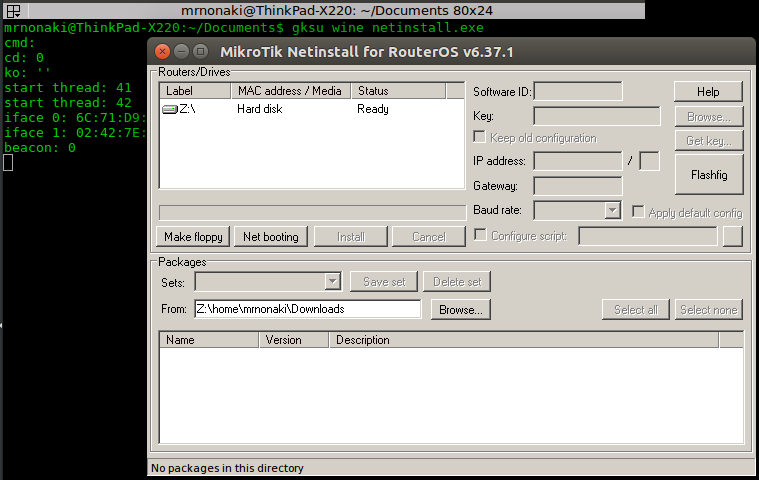The image size is (759, 480).
Task: Click the Key input field
Action: [x=597, y=116]
